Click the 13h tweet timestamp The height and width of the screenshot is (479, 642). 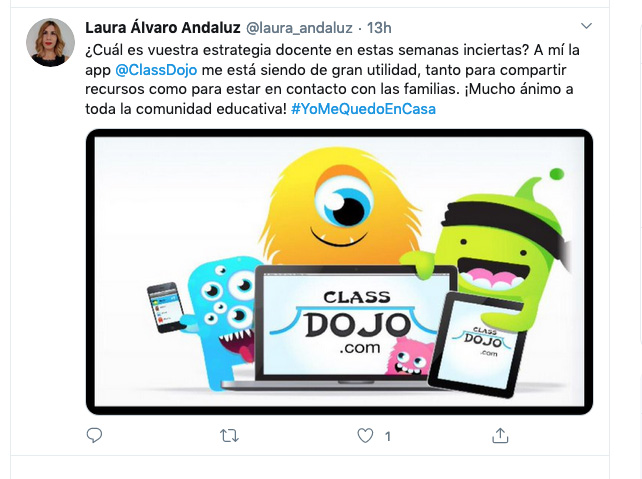(379, 28)
